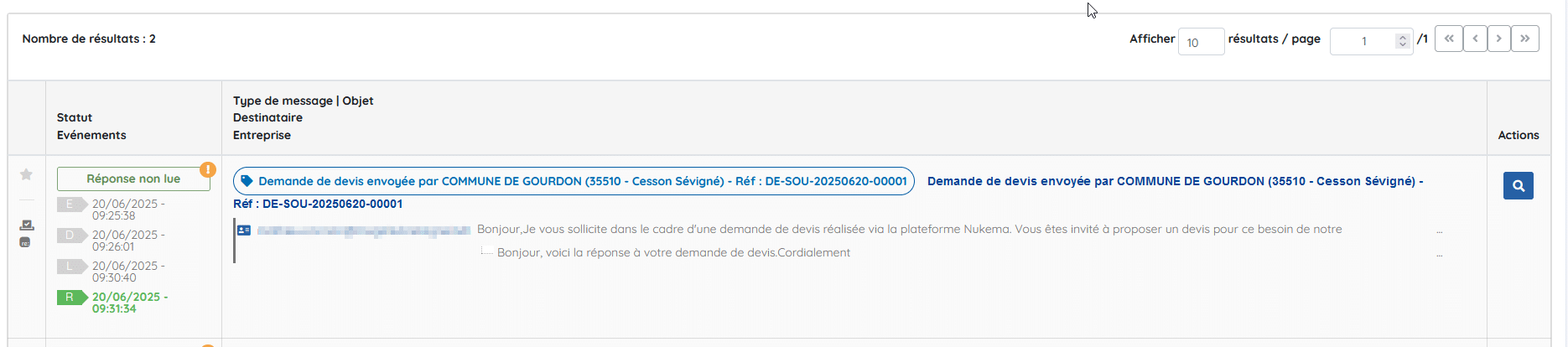The image size is (1568, 347).
Task: Click the grey E event marker
Action: (72, 204)
